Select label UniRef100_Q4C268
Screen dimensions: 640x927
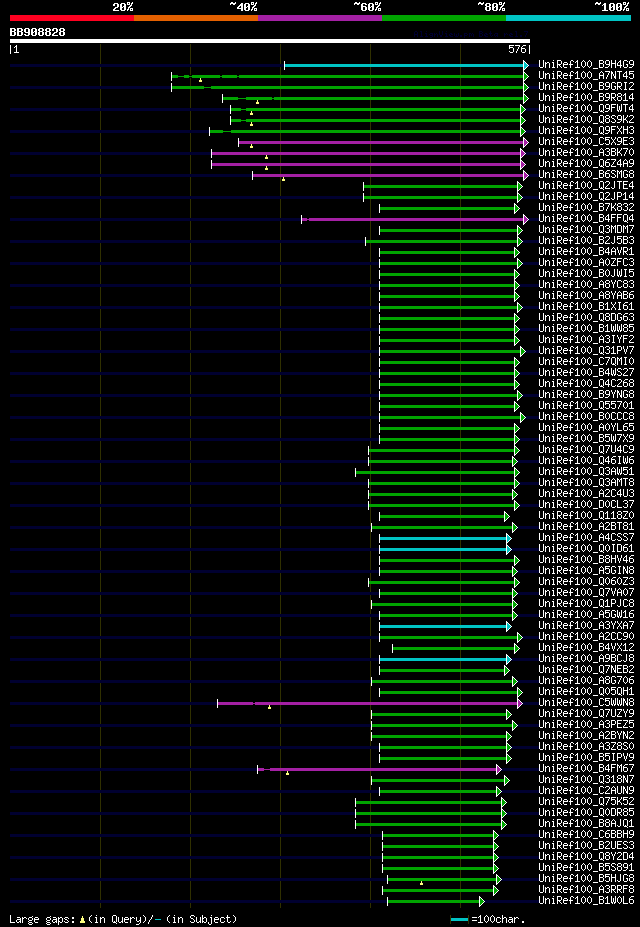tap(587, 384)
